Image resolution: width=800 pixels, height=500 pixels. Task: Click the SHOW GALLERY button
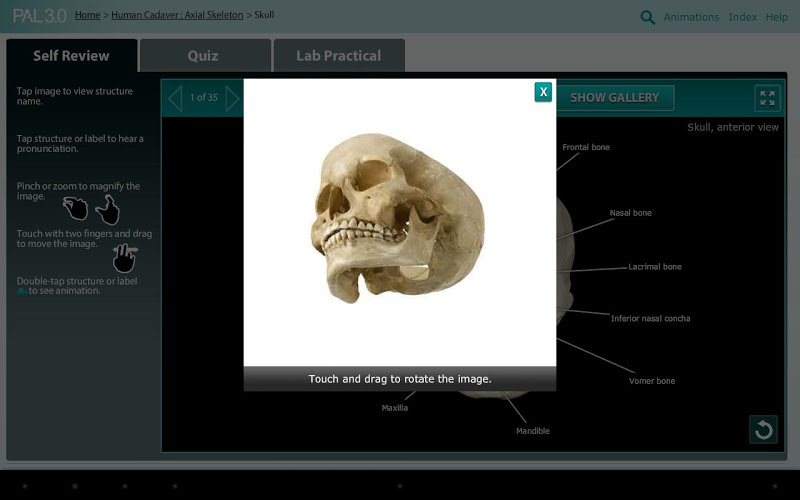click(615, 98)
